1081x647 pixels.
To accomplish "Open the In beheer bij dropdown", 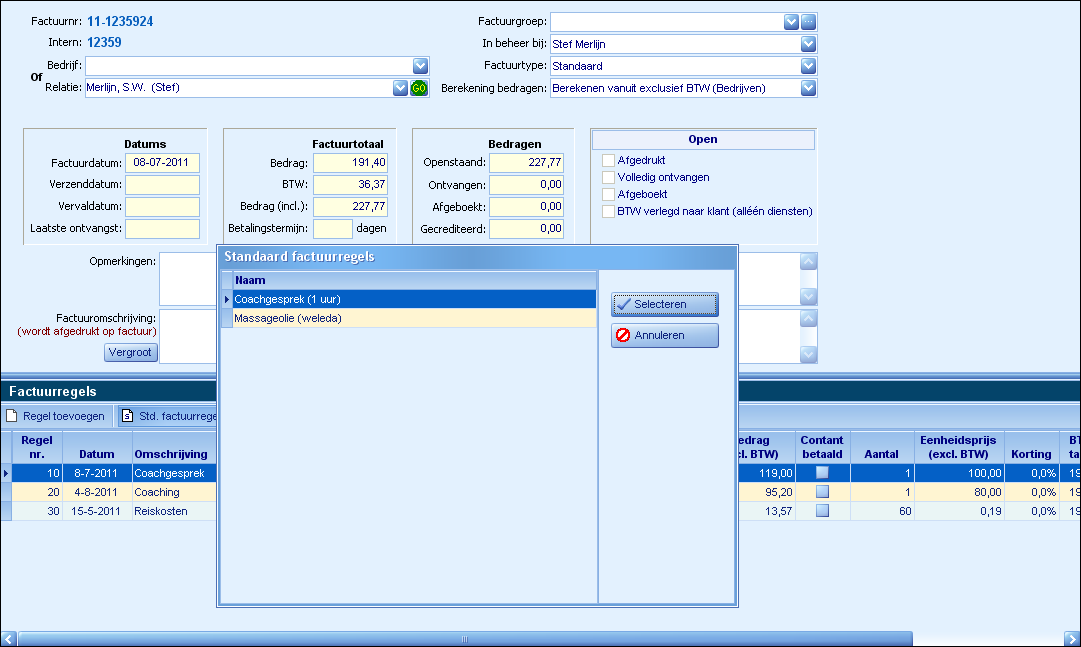I will pos(808,44).
